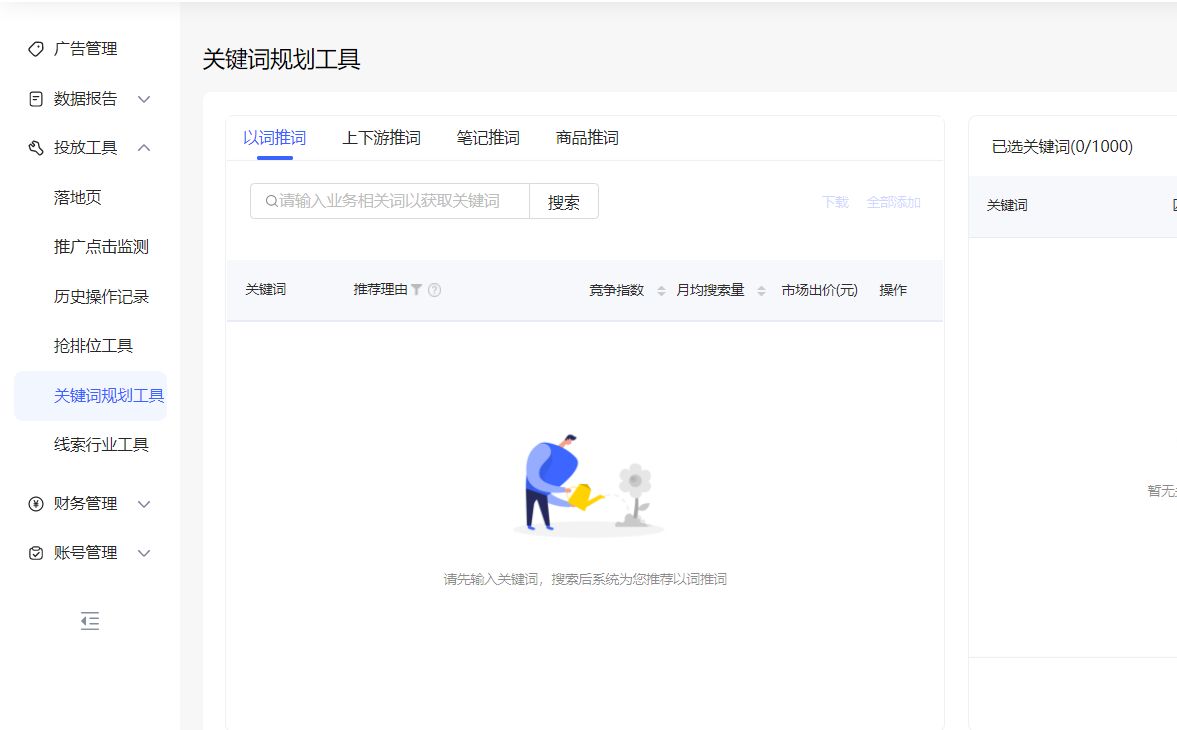The image size is (1177, 730).
Task: Switch to the 笔记推词 tab
Action: (488, 138)
